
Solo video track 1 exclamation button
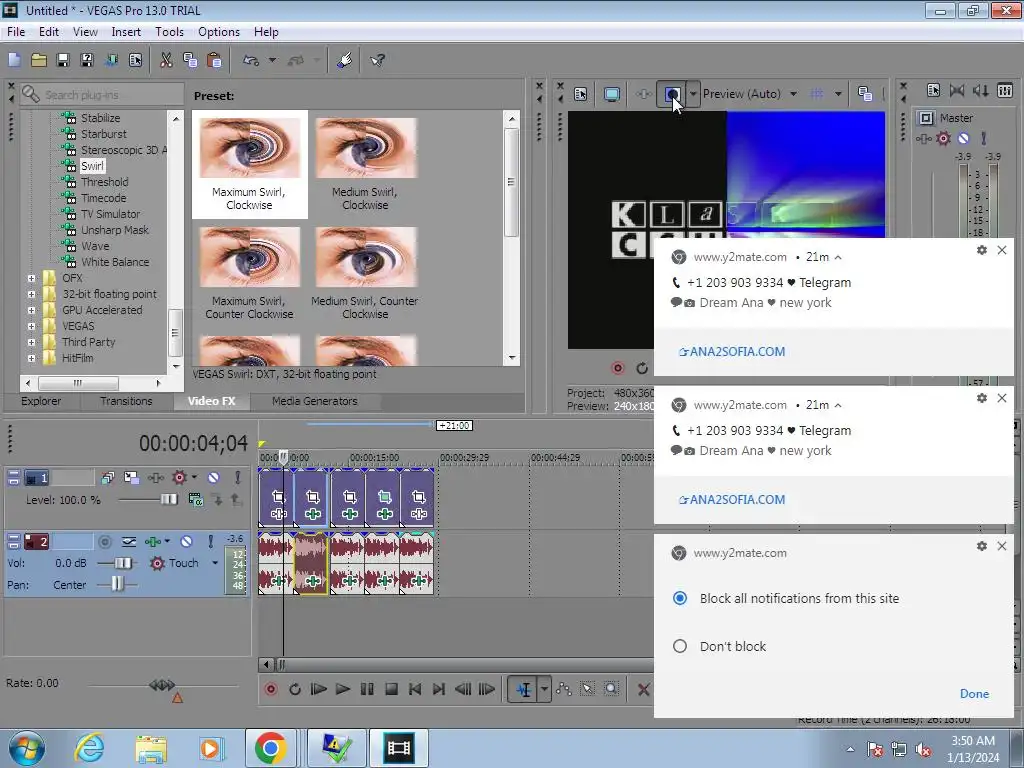238,478
